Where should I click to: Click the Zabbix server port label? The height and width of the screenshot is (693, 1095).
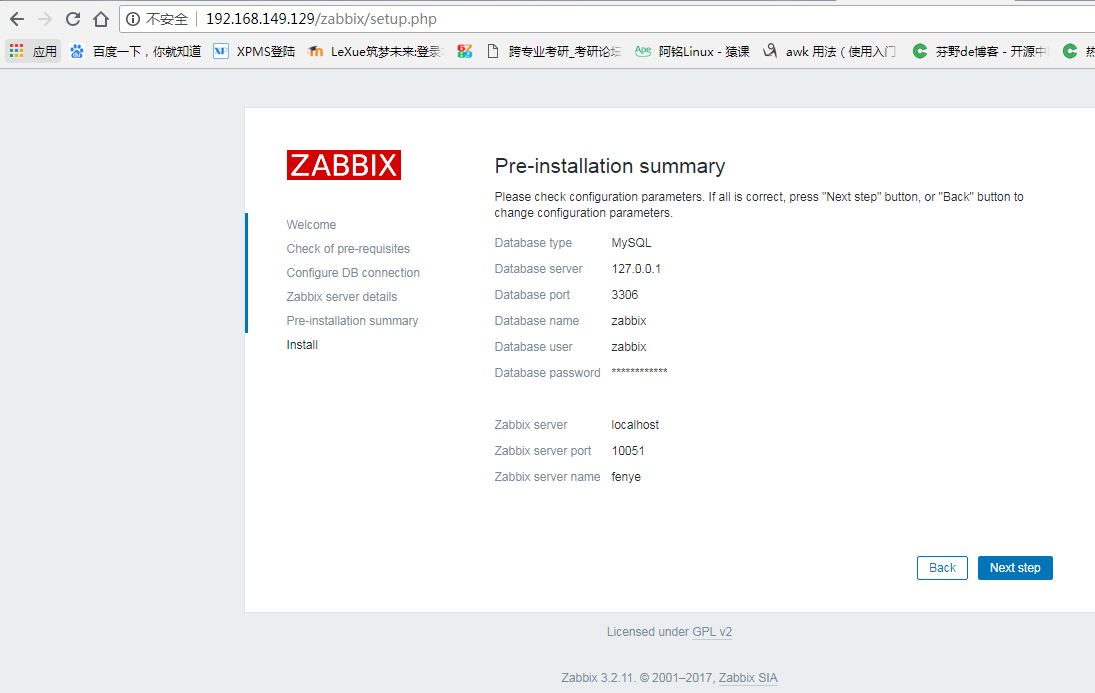click(543, 451)
